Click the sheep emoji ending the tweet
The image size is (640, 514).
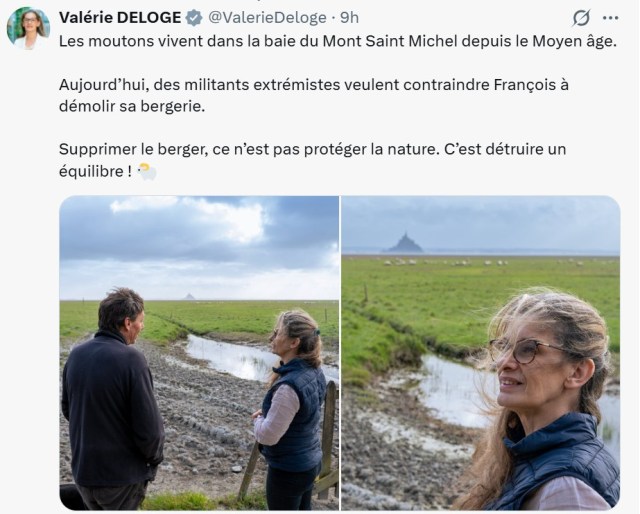pos(147,171)
